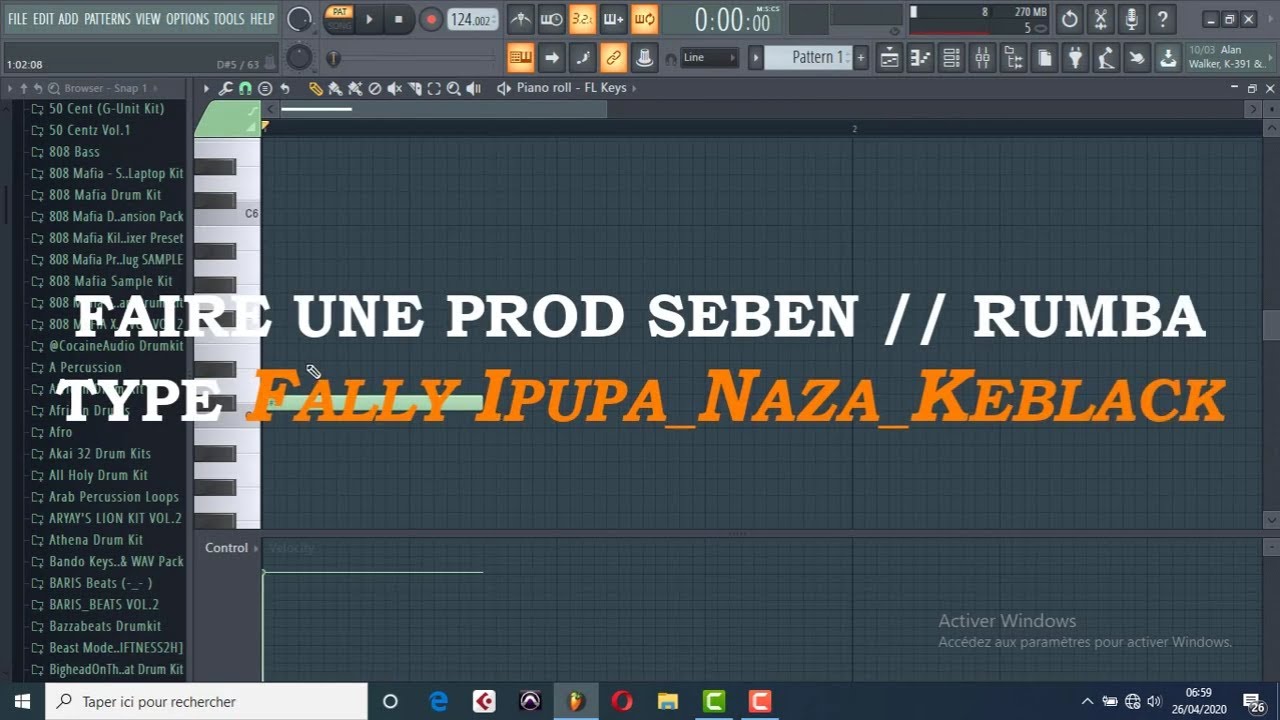Click the tempo 124 display
The height and width of the screenshot is (720, 1280).
pos(472,19)
